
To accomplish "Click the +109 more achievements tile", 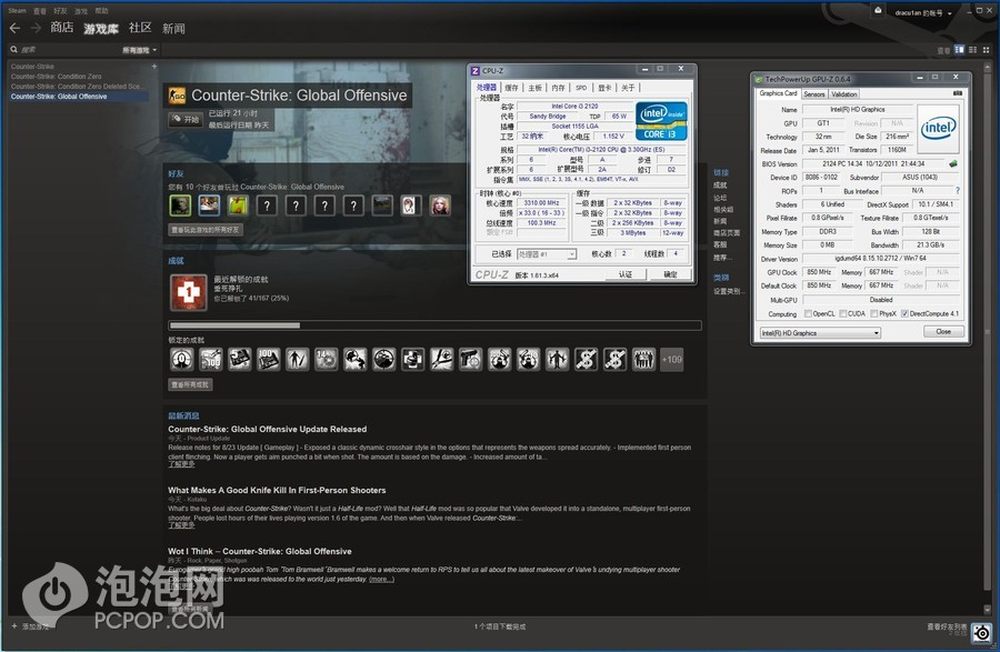I will 672,359.
